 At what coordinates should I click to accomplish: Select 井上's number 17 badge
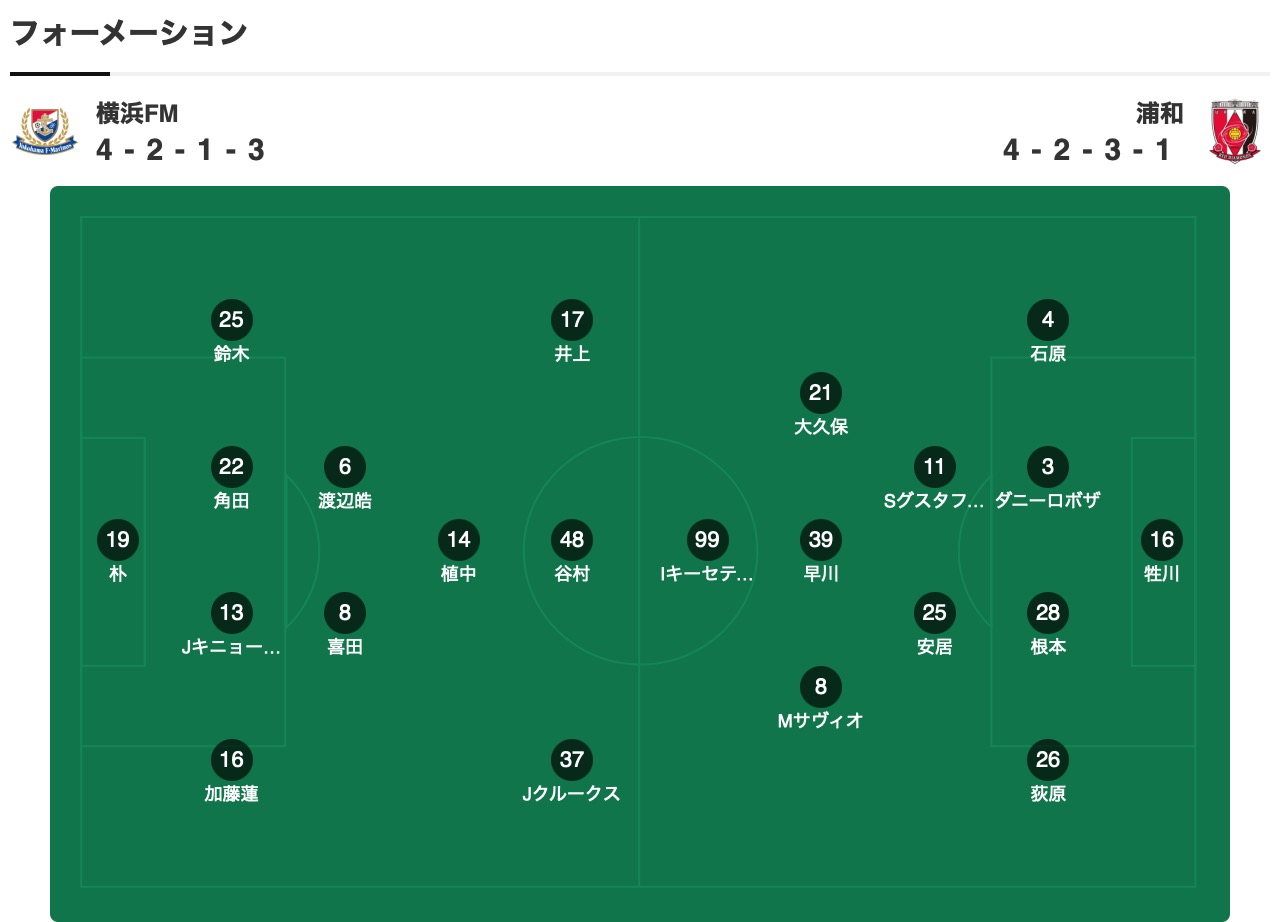coord(572,320)
